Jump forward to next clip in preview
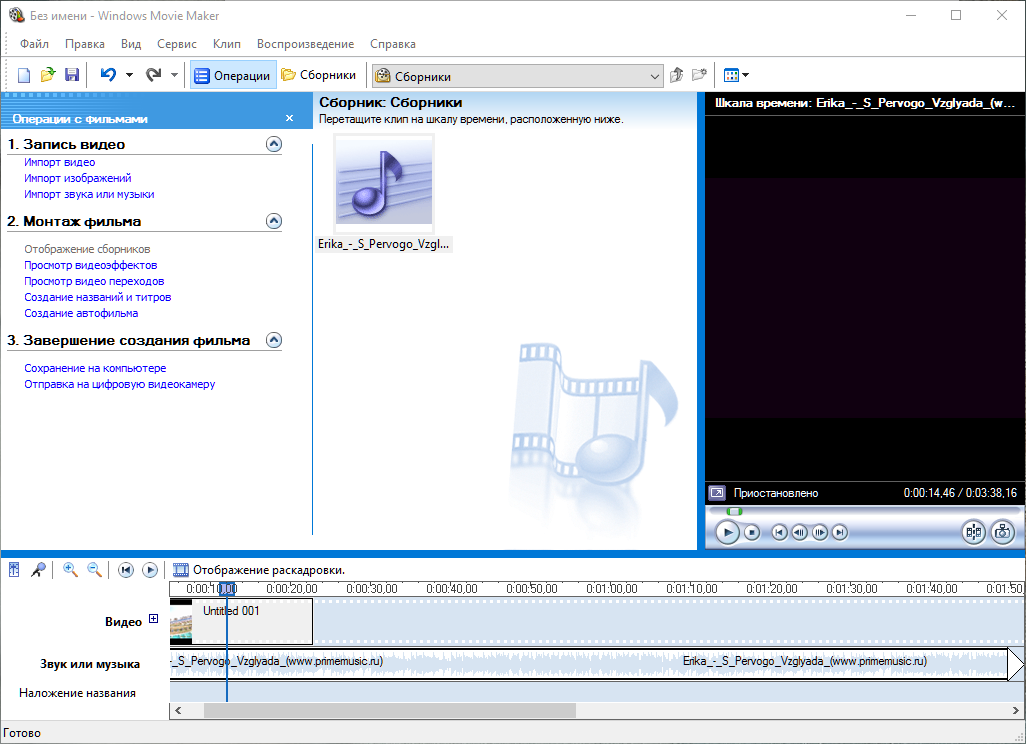1026x744 pixels. tap(840, 533)
